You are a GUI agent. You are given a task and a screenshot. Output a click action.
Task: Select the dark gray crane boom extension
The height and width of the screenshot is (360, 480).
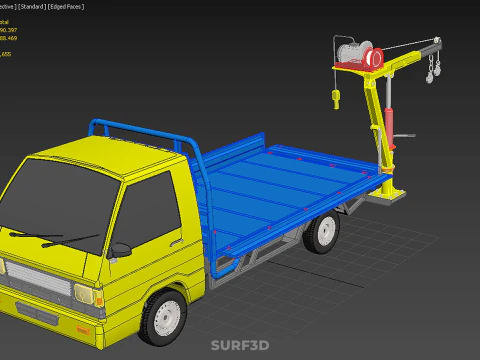click(431, 48)
